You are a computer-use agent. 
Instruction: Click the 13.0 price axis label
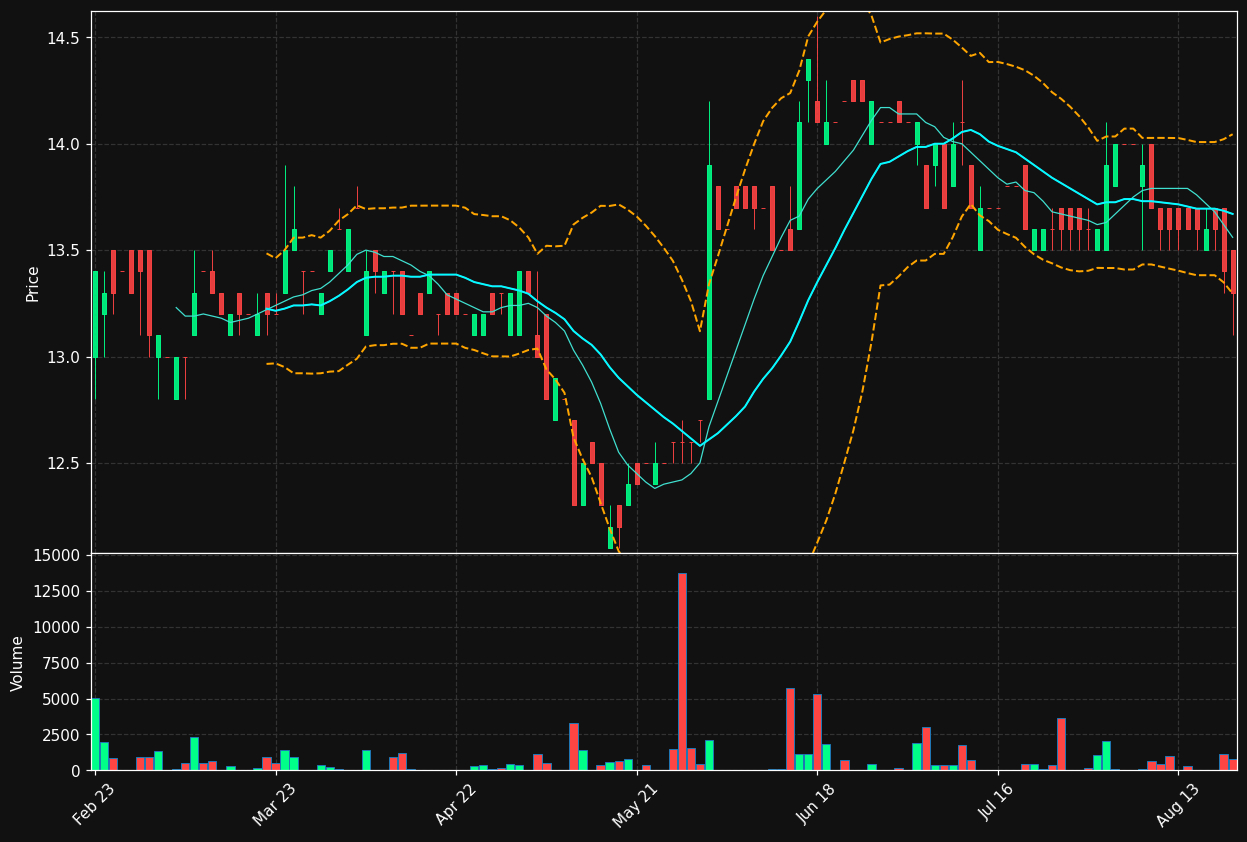click(x=64, y=357)
